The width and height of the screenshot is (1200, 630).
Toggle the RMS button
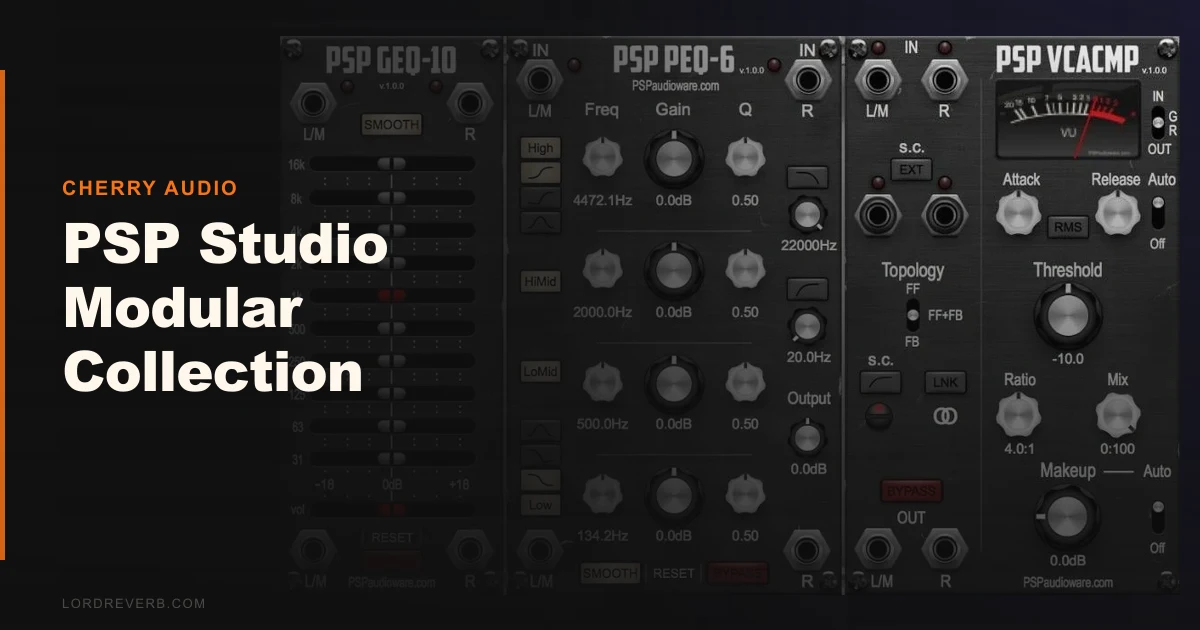coord(1068,228)
